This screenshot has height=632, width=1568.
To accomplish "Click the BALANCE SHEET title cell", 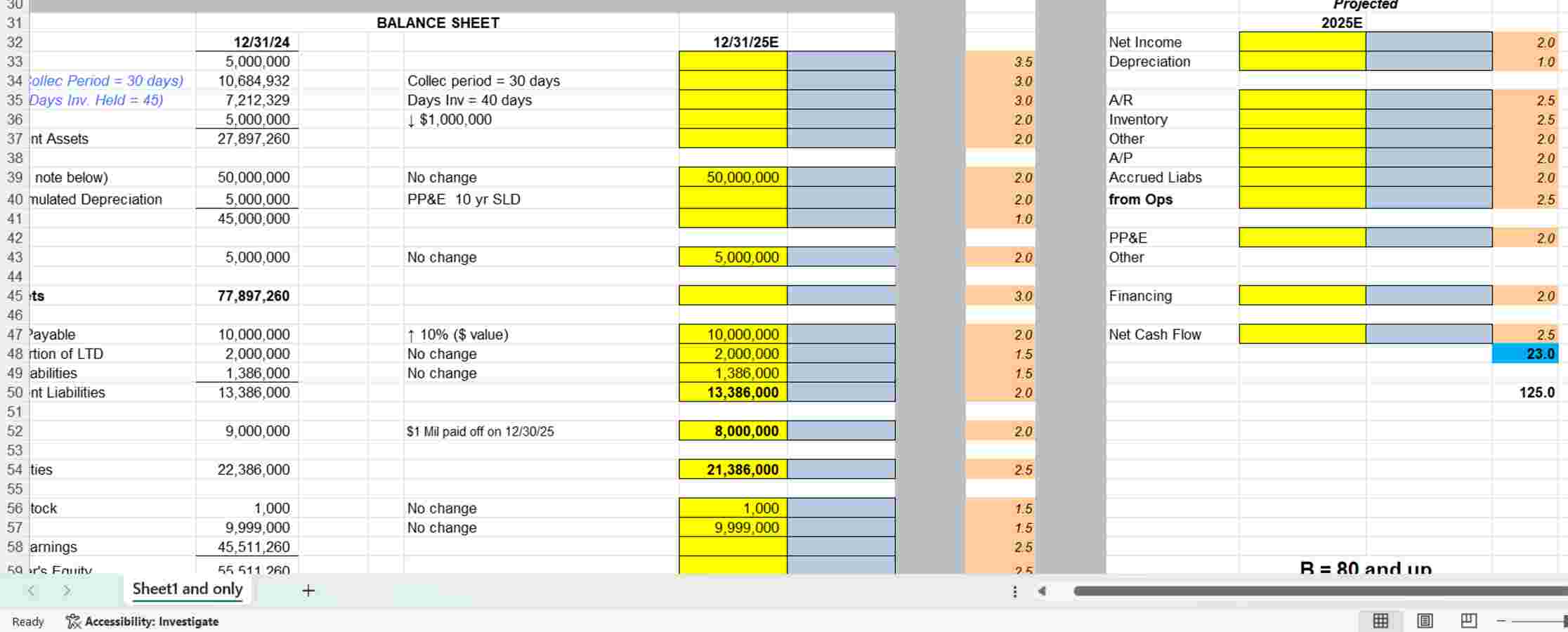I will [x=437, y=22].
